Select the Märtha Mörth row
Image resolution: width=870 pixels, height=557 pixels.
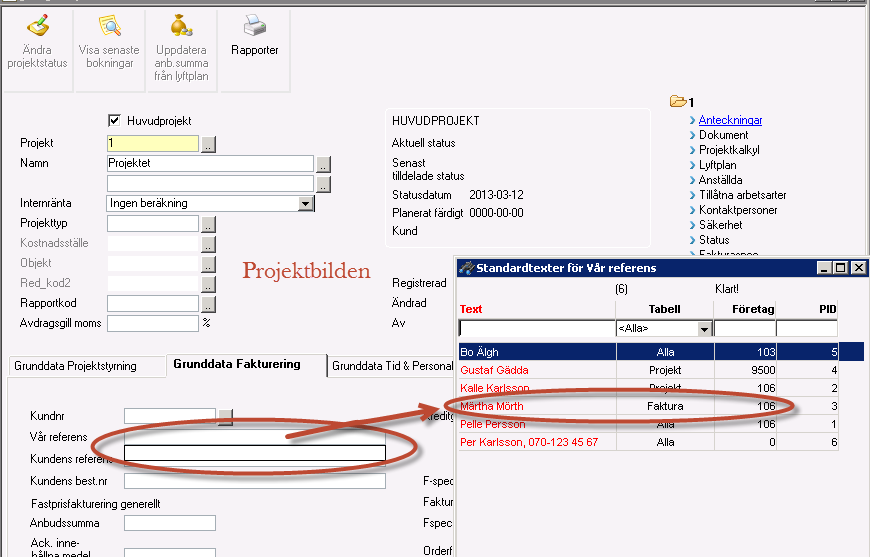[649, 406]
